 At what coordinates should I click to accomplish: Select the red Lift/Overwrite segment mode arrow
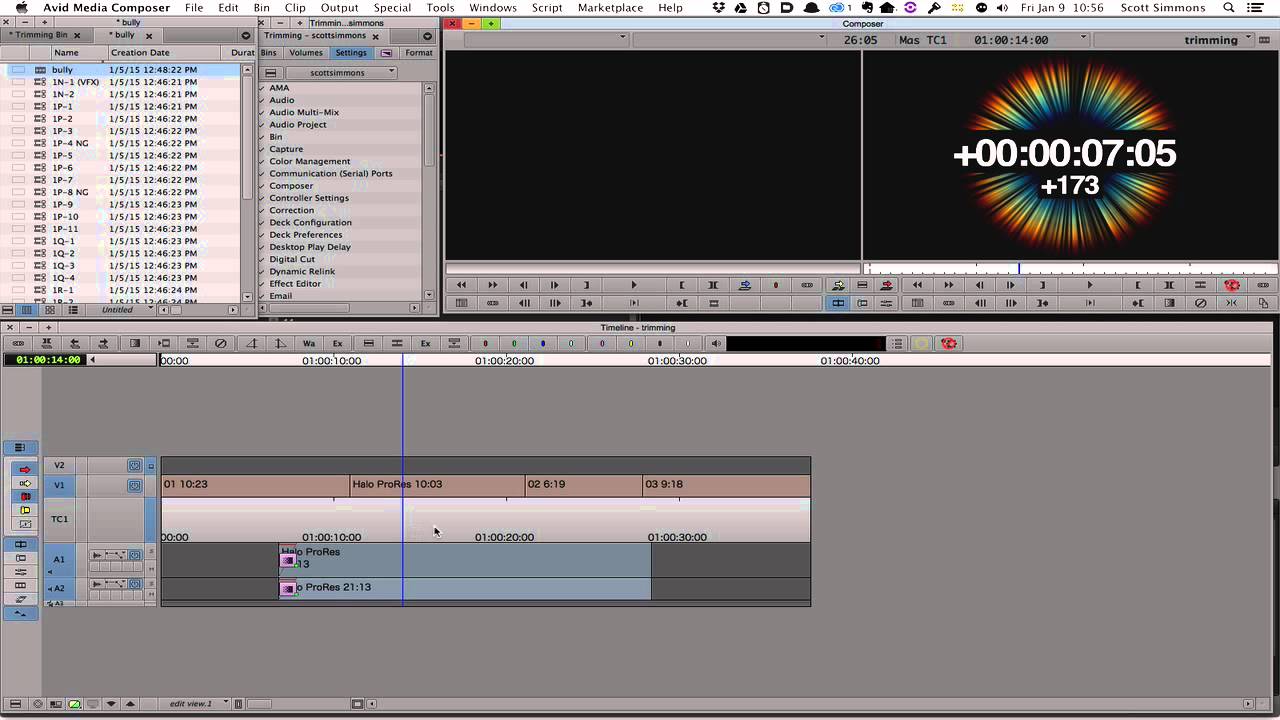point(25,469)
